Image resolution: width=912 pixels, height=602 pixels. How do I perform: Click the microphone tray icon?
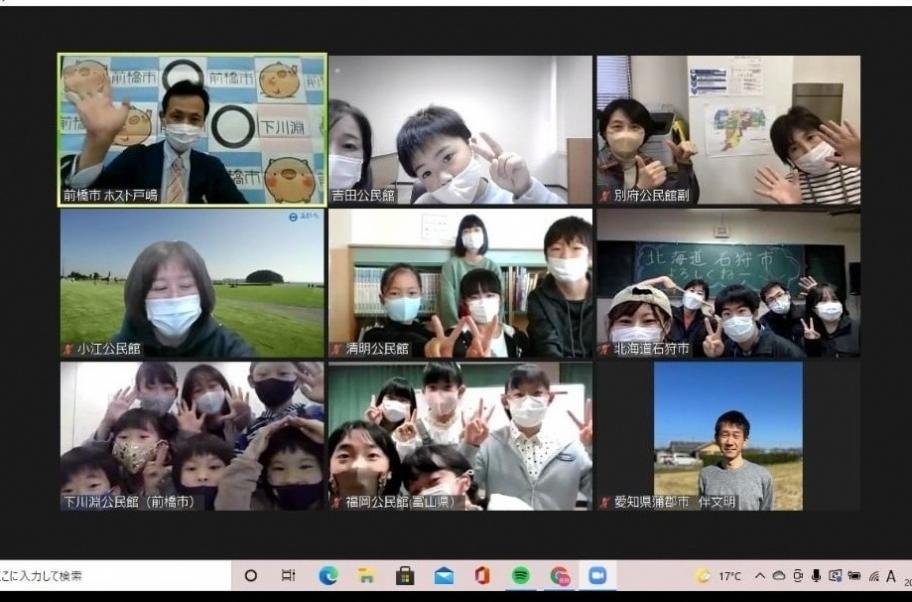816,576
